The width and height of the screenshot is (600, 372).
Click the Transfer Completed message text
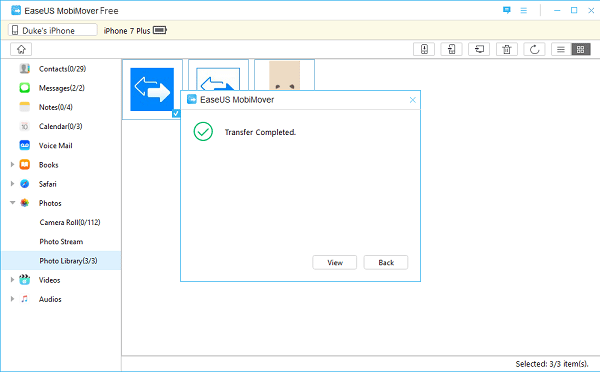(260, 132)
